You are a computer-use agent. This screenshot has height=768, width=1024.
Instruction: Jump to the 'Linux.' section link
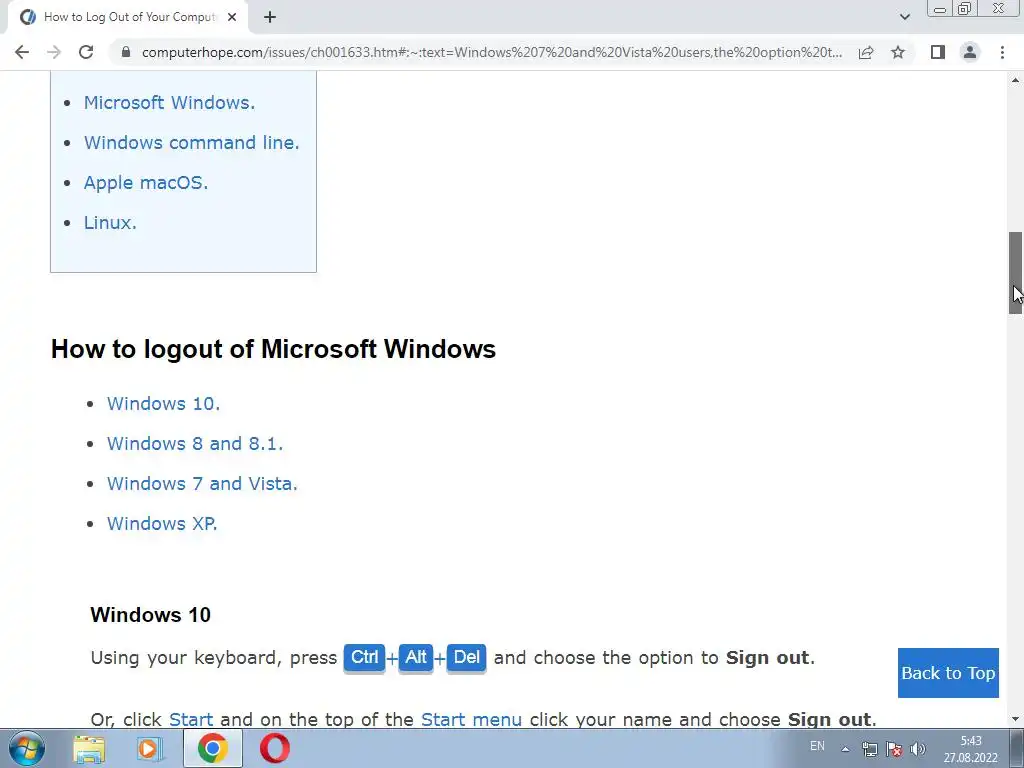pos(110,223)
